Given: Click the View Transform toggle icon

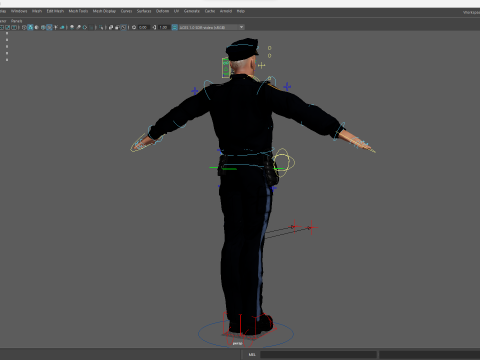Looking at the screenshot, I should pos(174,27).
